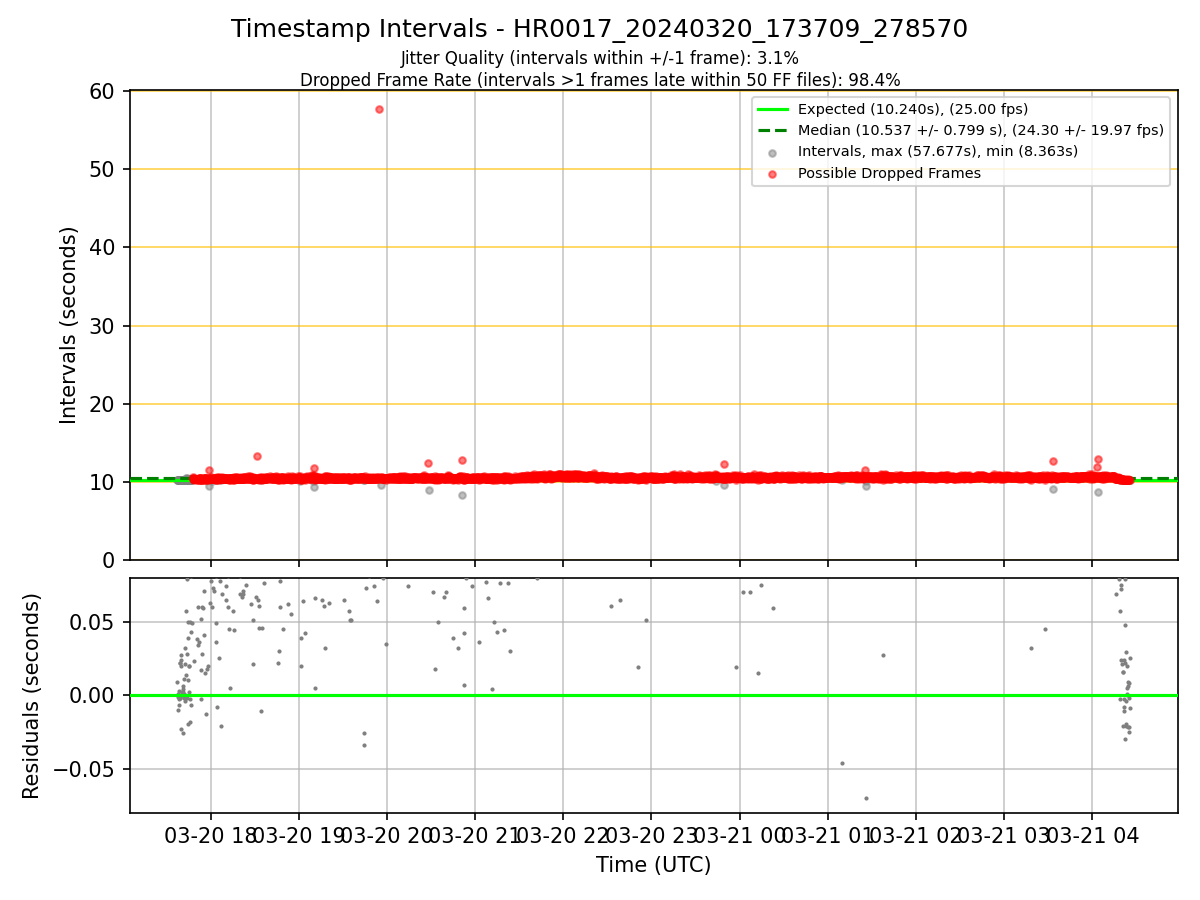The image size is (1200, 900).
Task: Click the Intervals (seconds) axis label
Action: 69,325
